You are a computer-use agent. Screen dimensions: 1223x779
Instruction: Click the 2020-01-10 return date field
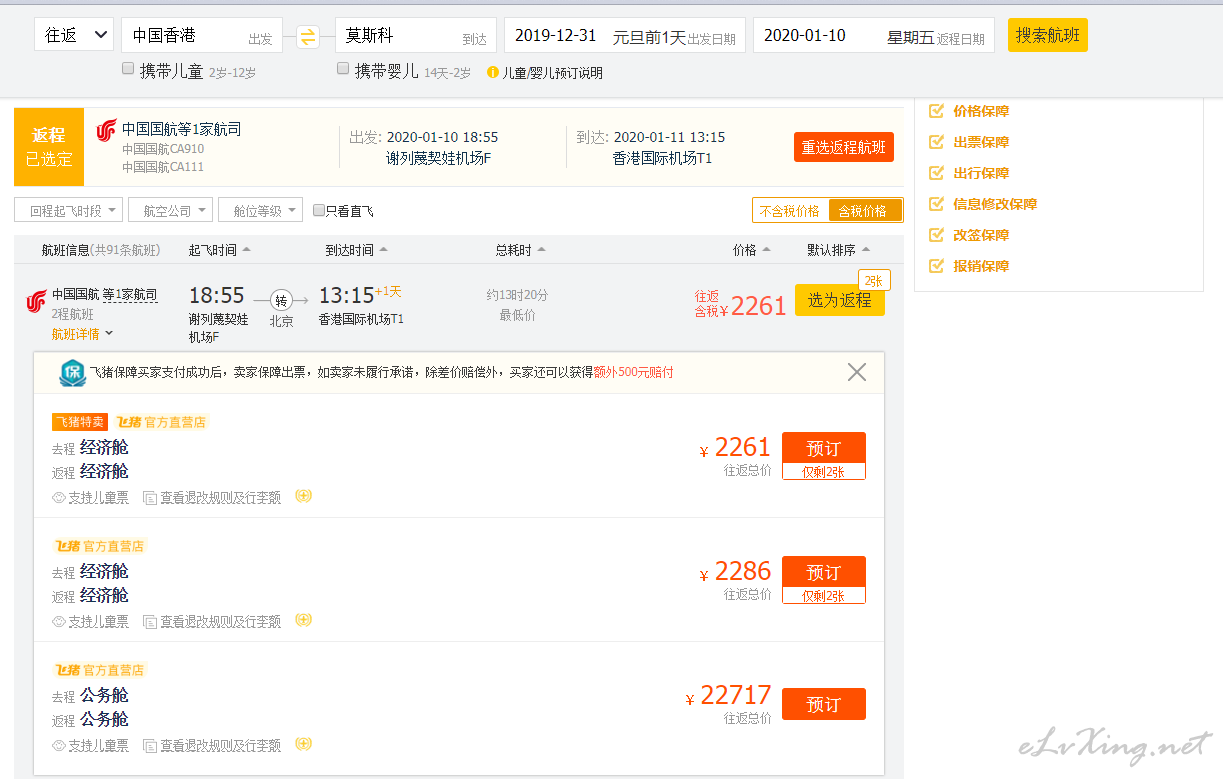click(x=874, y=35)
